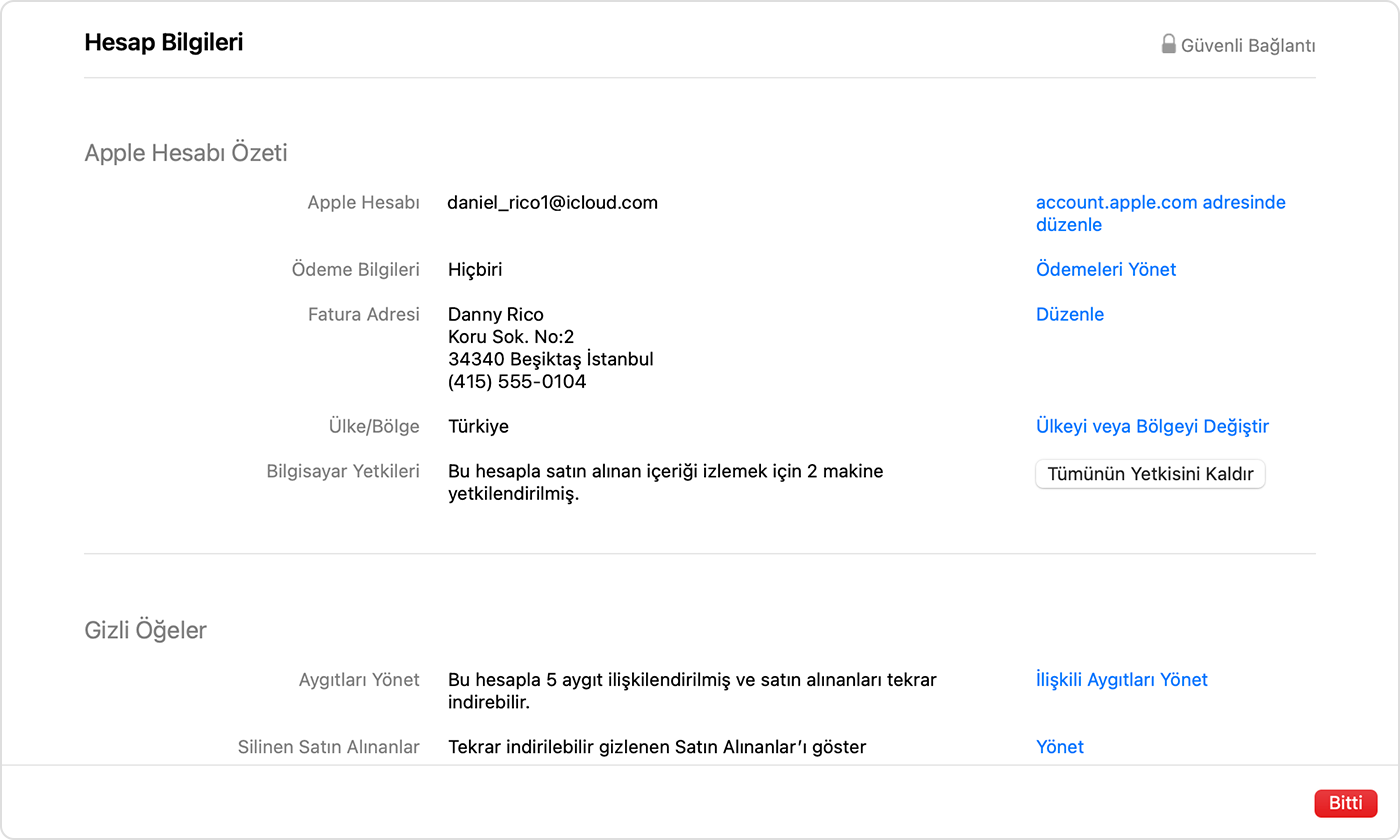The height and width of the screenshot is (840, 1400).
Task: Select the email daniel_rico1@icloud.com
Action: (x=553, y=203)
